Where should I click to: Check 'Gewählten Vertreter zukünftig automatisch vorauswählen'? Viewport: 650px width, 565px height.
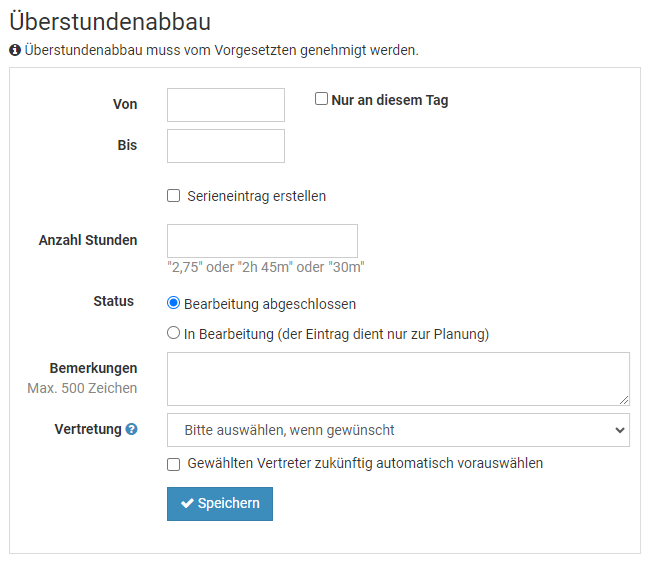[x=174, y=464]
